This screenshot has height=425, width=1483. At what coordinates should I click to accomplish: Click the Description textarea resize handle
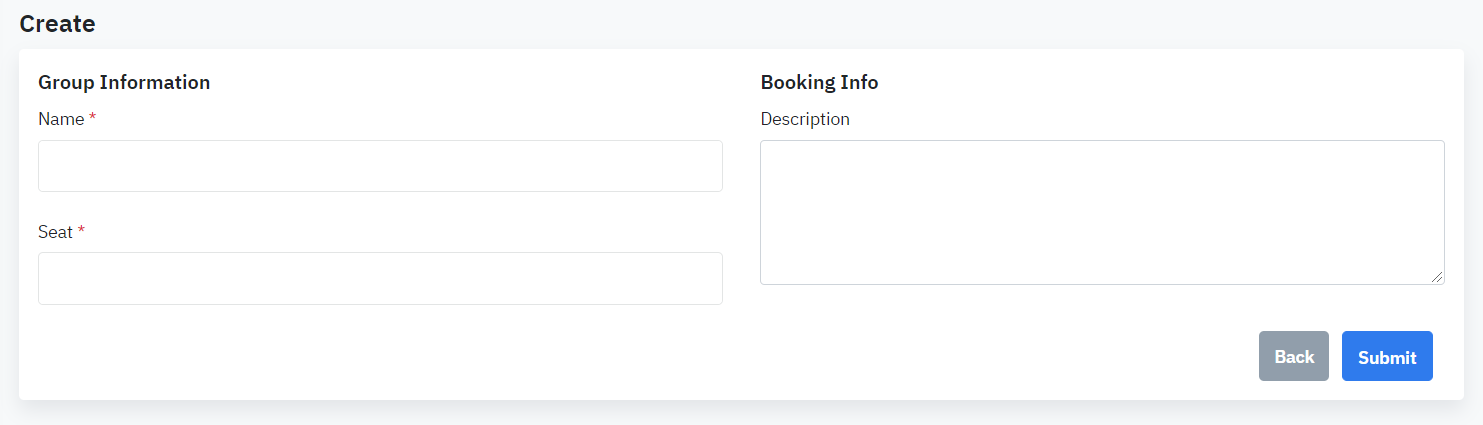click(1437, 277)
